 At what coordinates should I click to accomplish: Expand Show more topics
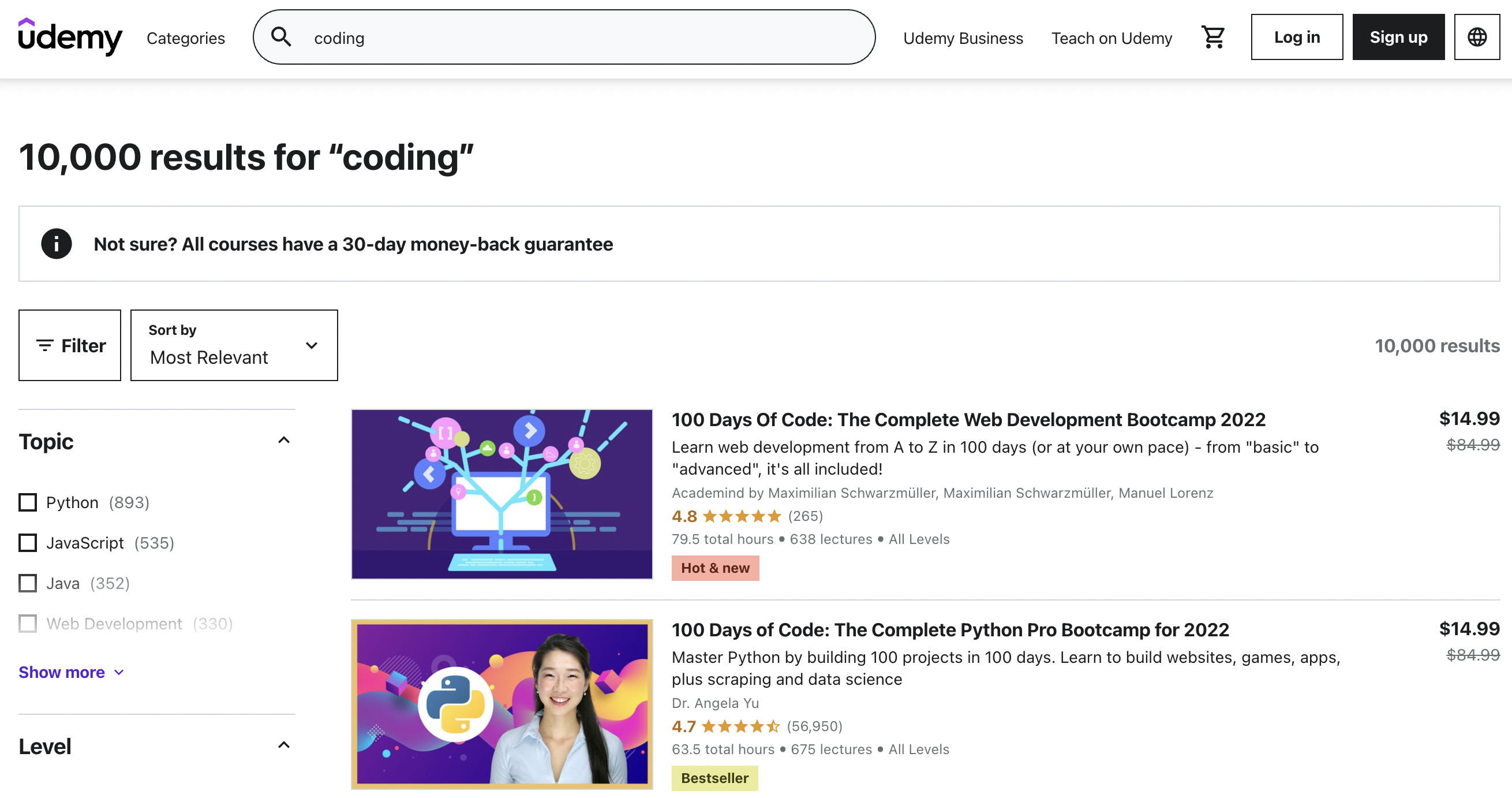[x=61, y=672]
